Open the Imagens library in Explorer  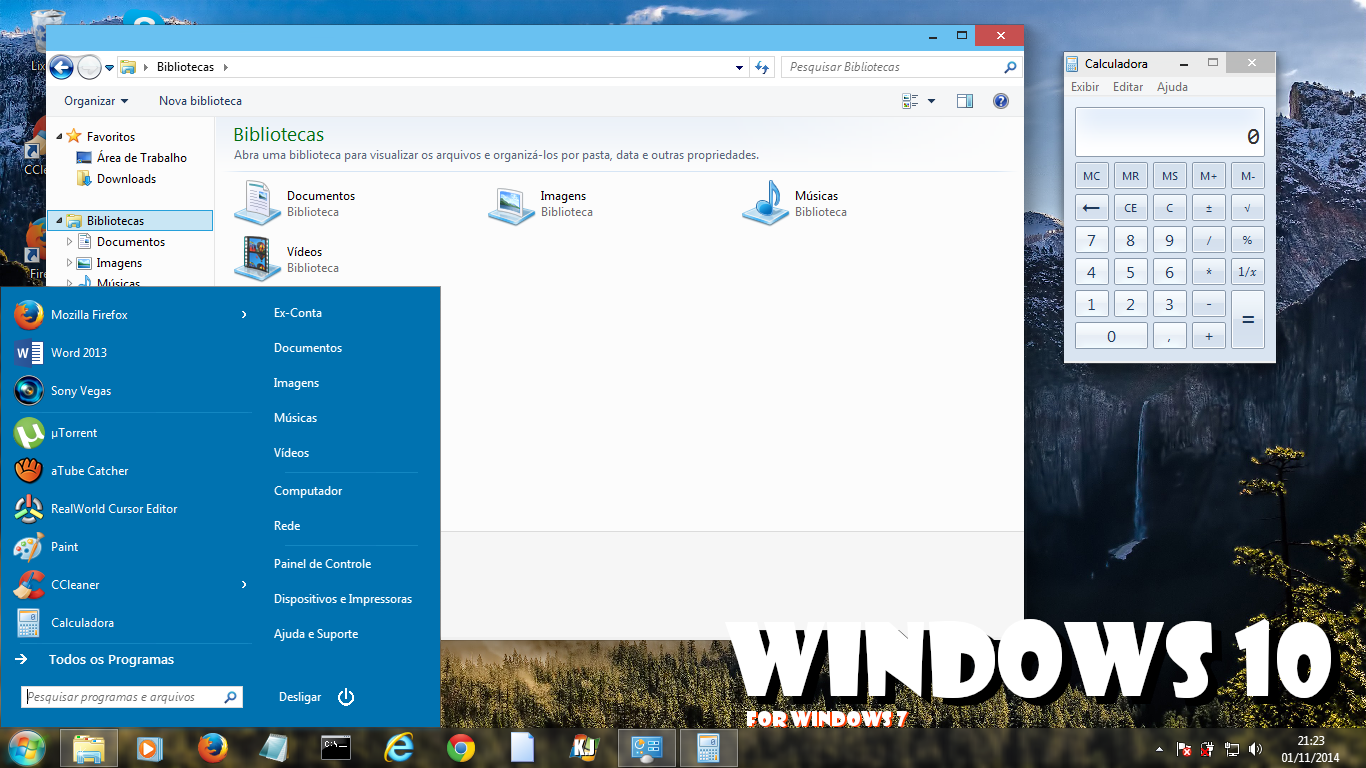click(x=540, y=203)
